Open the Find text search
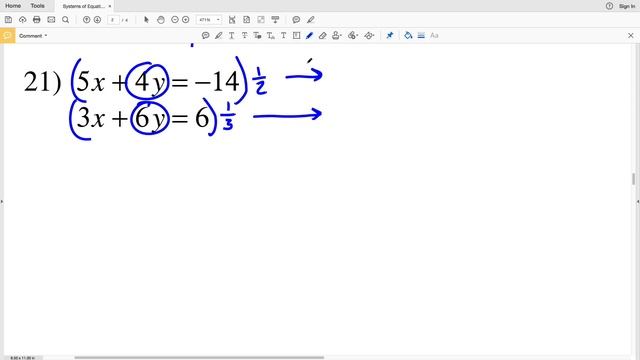The height and width of the screenshot is (360, 640). [x=65, y=20]
